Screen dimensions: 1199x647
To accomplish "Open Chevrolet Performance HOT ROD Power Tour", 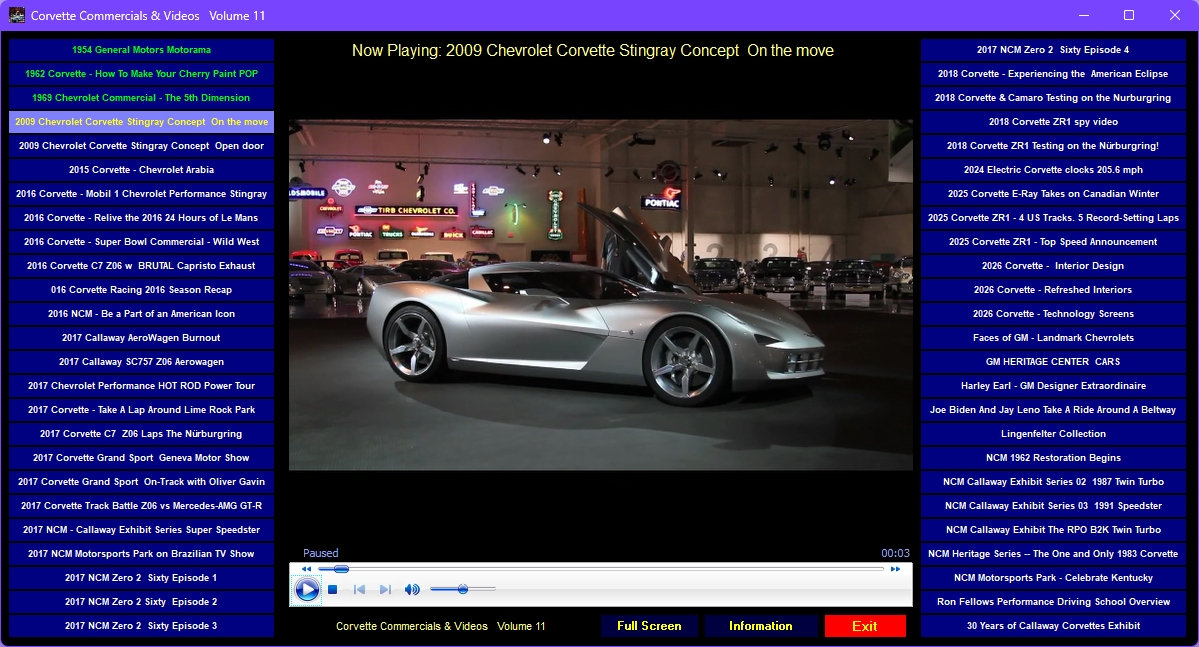I will [x=141, y=385].
